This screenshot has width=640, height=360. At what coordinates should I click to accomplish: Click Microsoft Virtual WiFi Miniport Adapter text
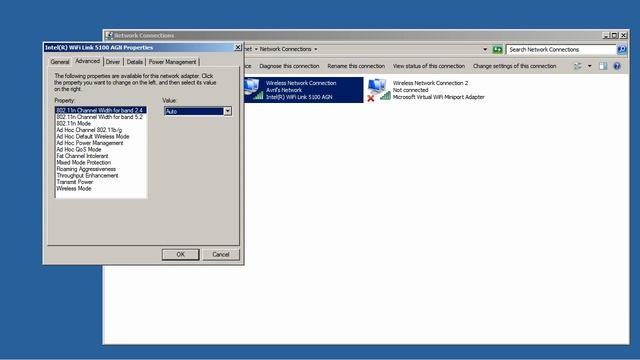coord(438,97)
